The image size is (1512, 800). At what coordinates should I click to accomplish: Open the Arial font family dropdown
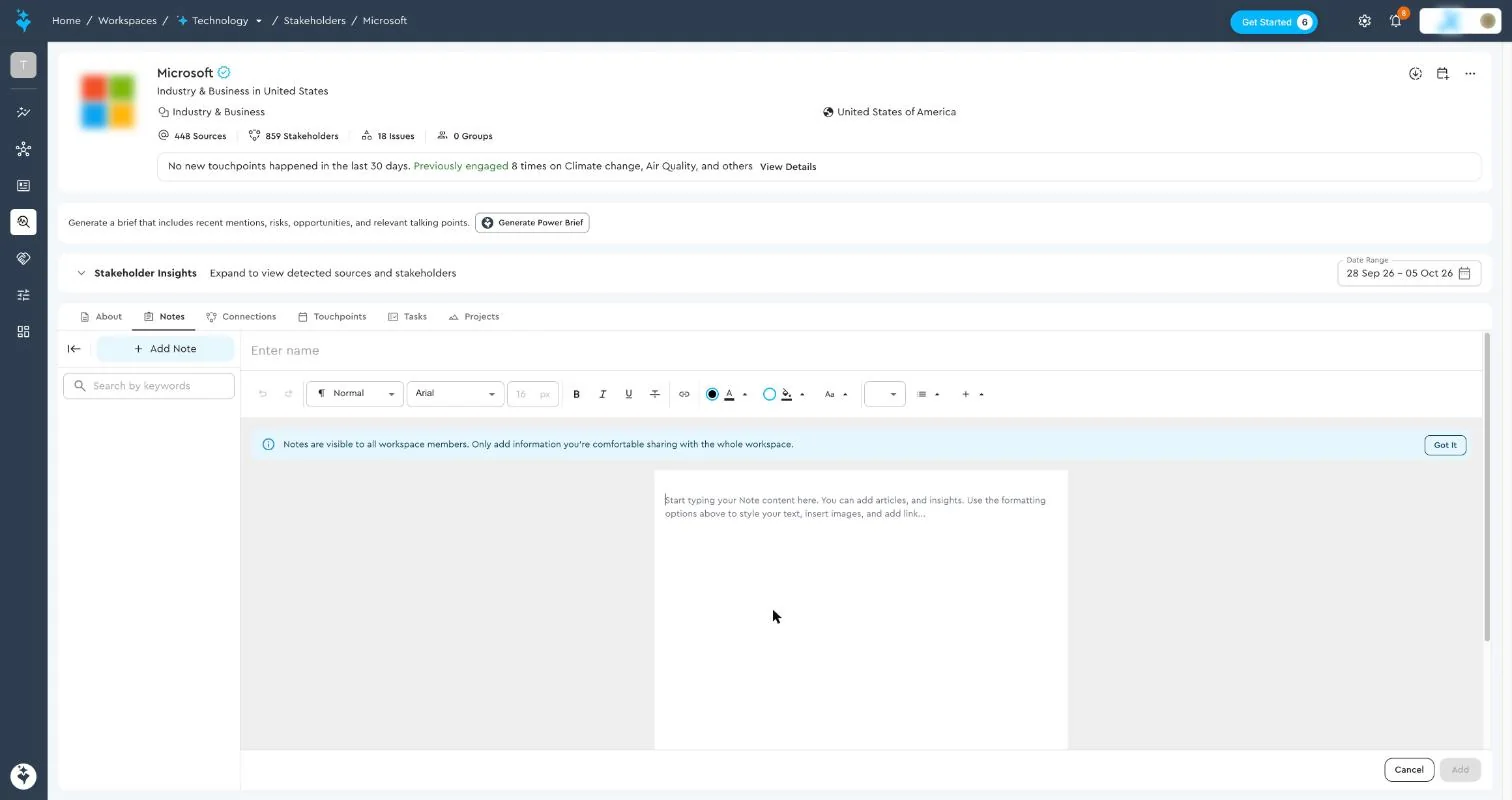coord(455,394)
